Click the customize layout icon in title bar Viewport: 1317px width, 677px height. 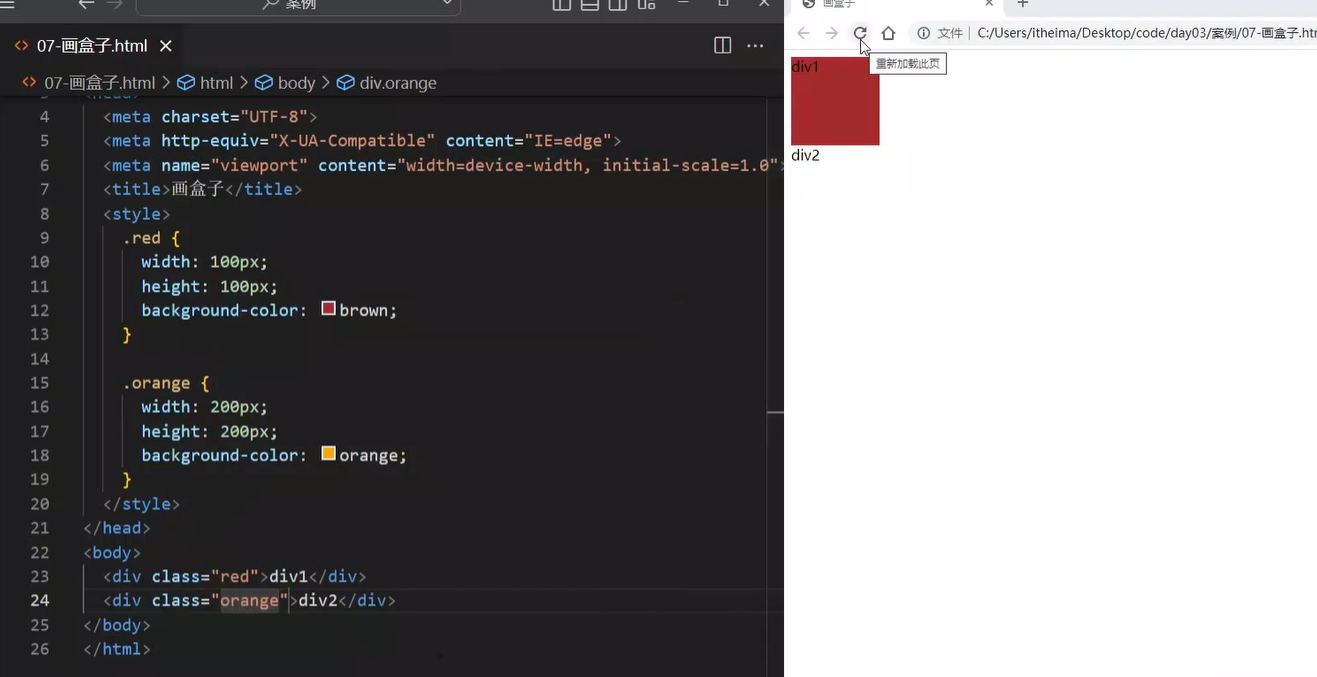646,4
